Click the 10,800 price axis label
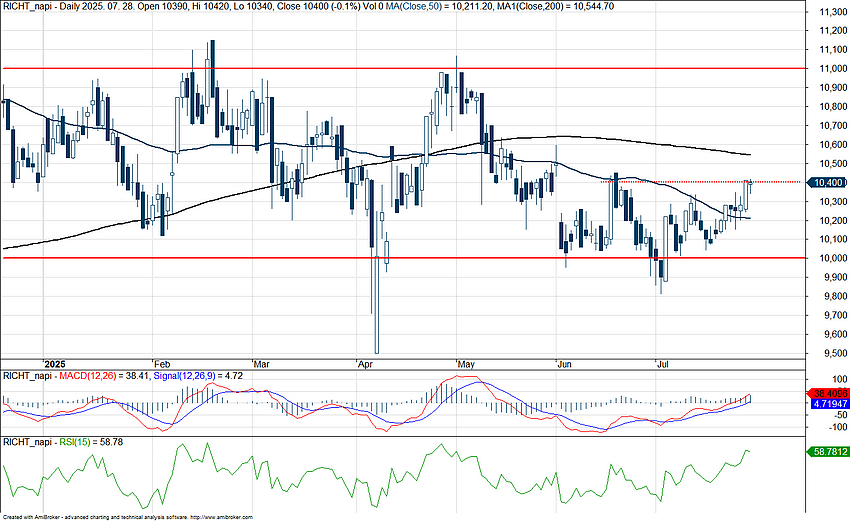The image size is (850, 521). (x=833, y=107)
